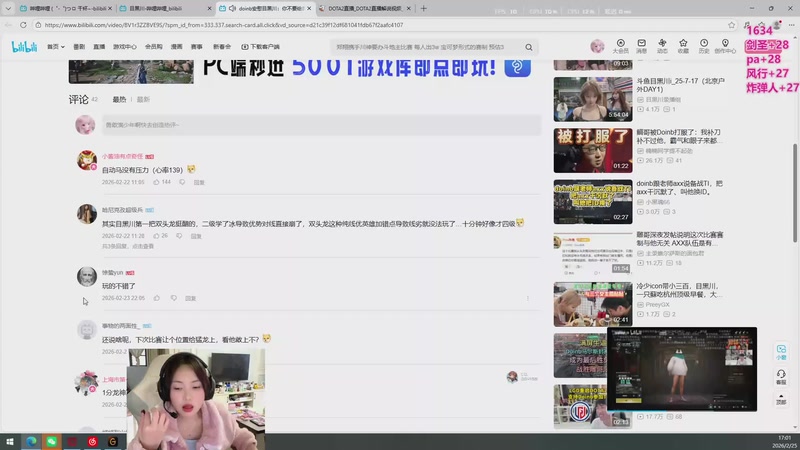Sort comments by 最新
The image size is (800, 450).
143,99
